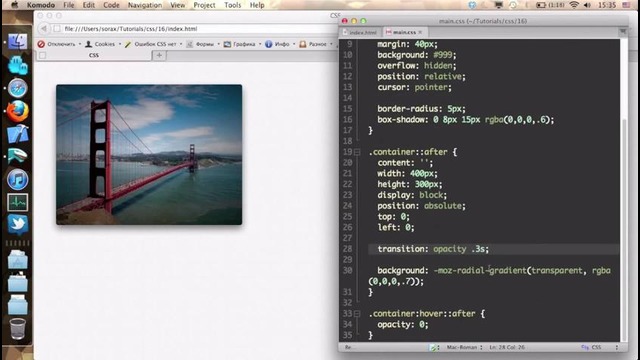
Task: Expand the Инфо dropdown arrow
Action: 294,44
